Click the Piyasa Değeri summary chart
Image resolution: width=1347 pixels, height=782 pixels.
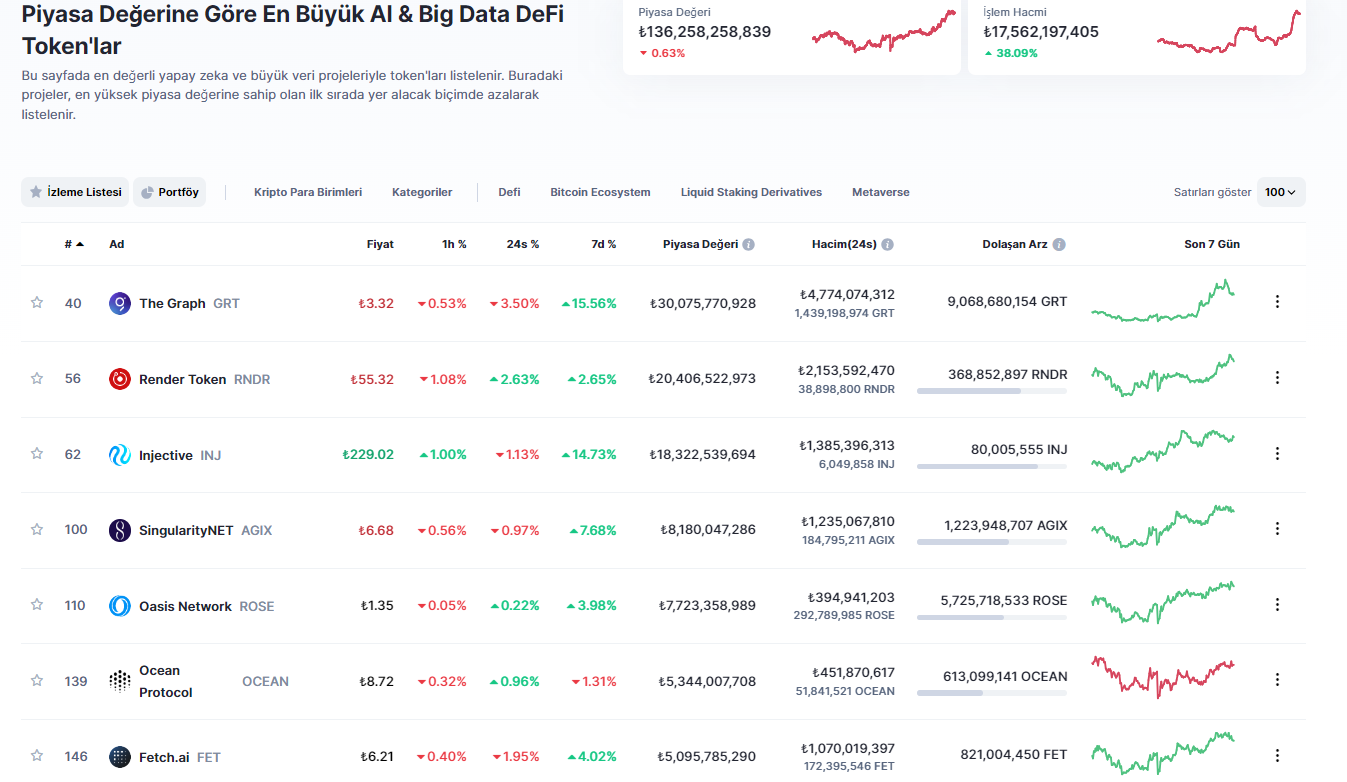[884, 32]
